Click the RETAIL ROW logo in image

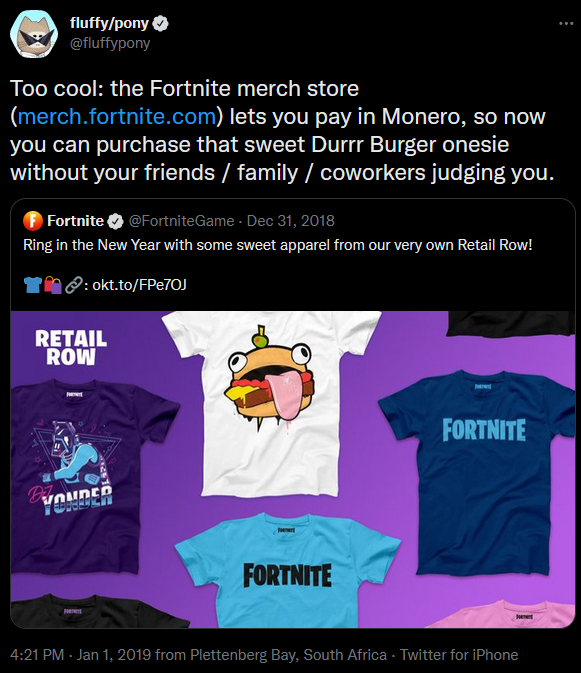71,348
